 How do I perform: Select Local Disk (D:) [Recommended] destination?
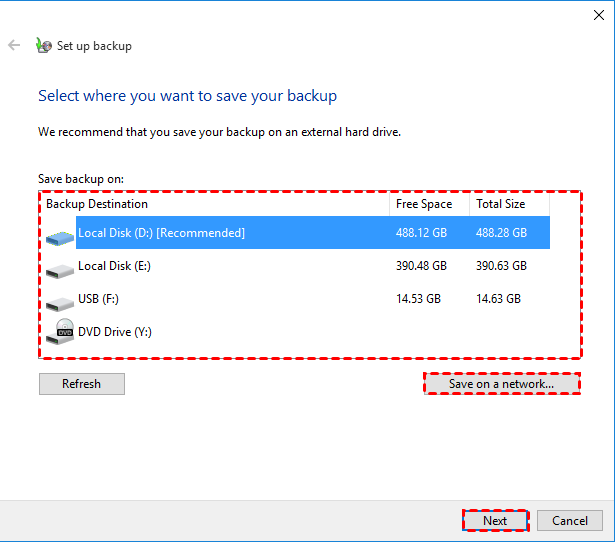point(161,233)
